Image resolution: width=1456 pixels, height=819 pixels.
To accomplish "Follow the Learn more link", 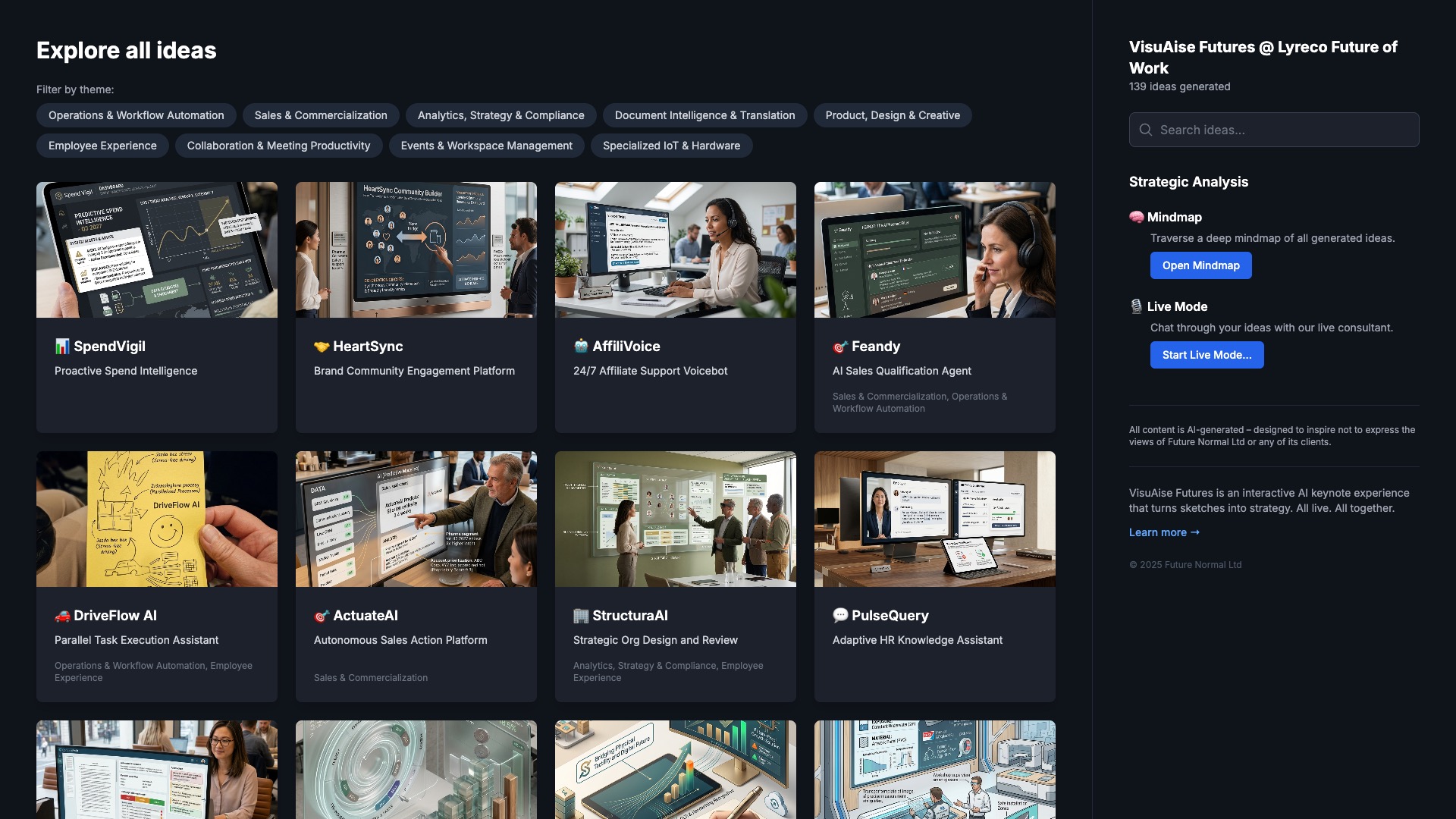I will [x=1165, y=532].
